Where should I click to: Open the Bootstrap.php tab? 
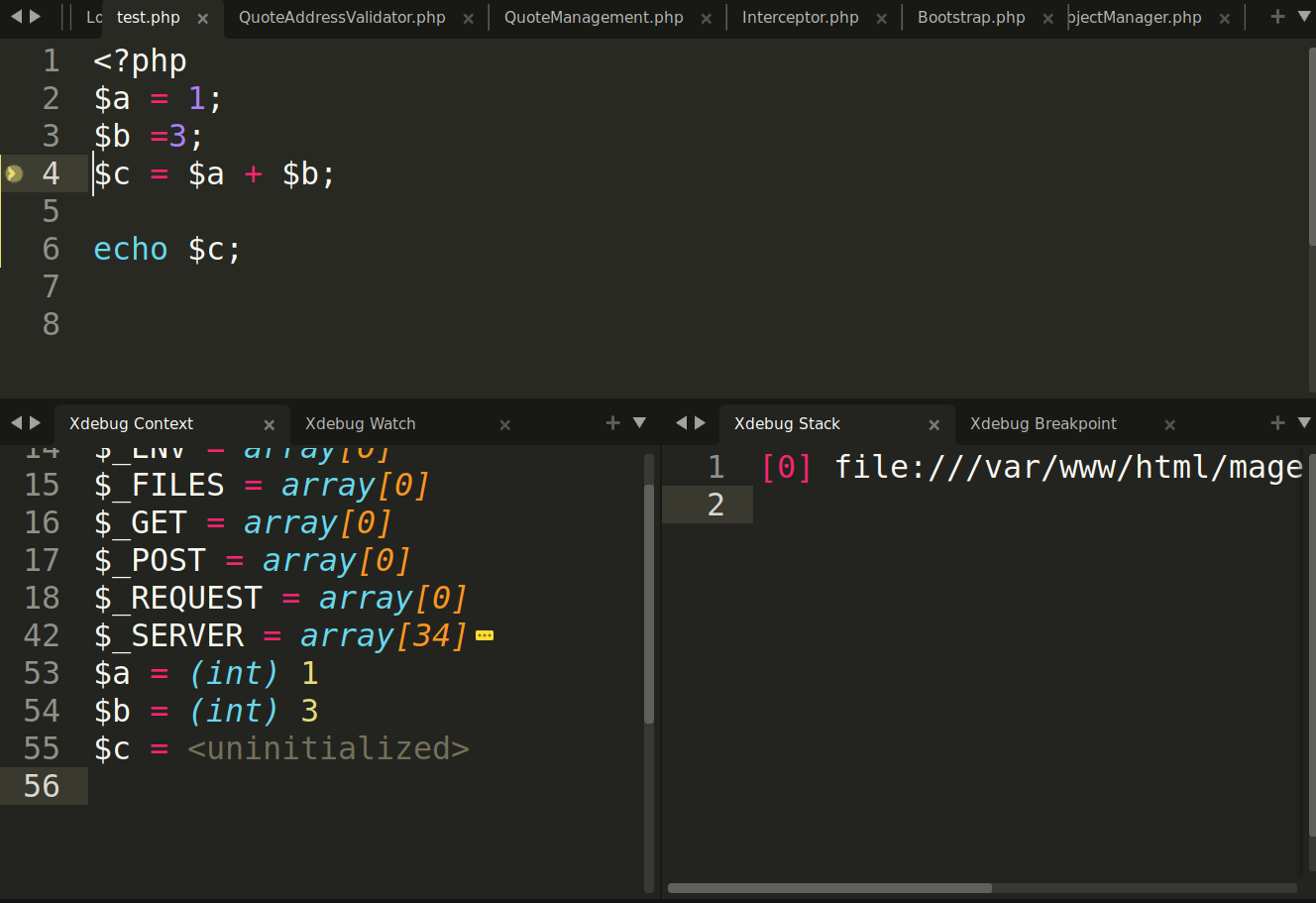pos(971,18)
